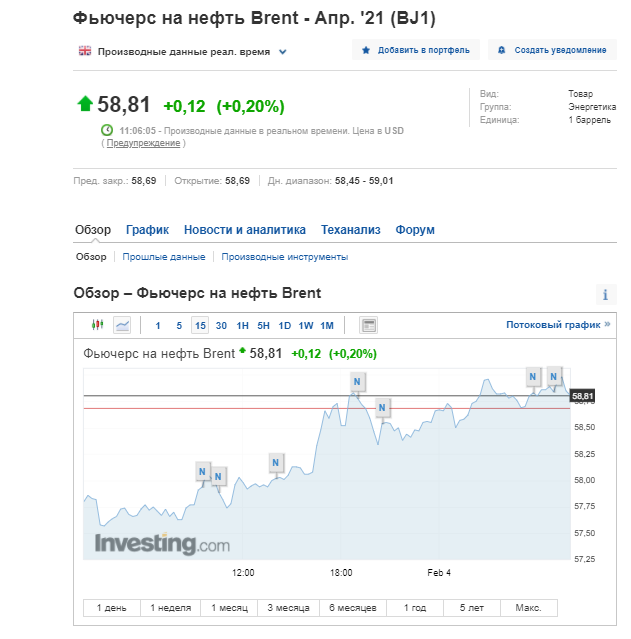
Task: Click the Энергетика group value
Action: coord(592,107)
